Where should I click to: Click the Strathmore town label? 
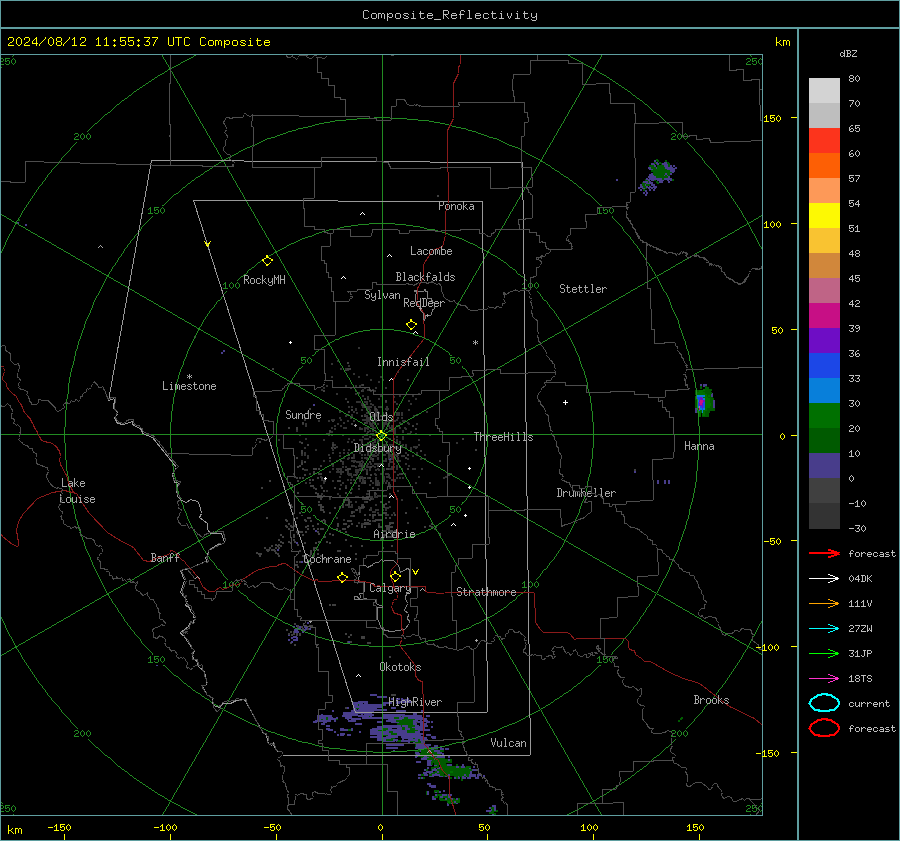pyautogui.click(x=486, y=592)
